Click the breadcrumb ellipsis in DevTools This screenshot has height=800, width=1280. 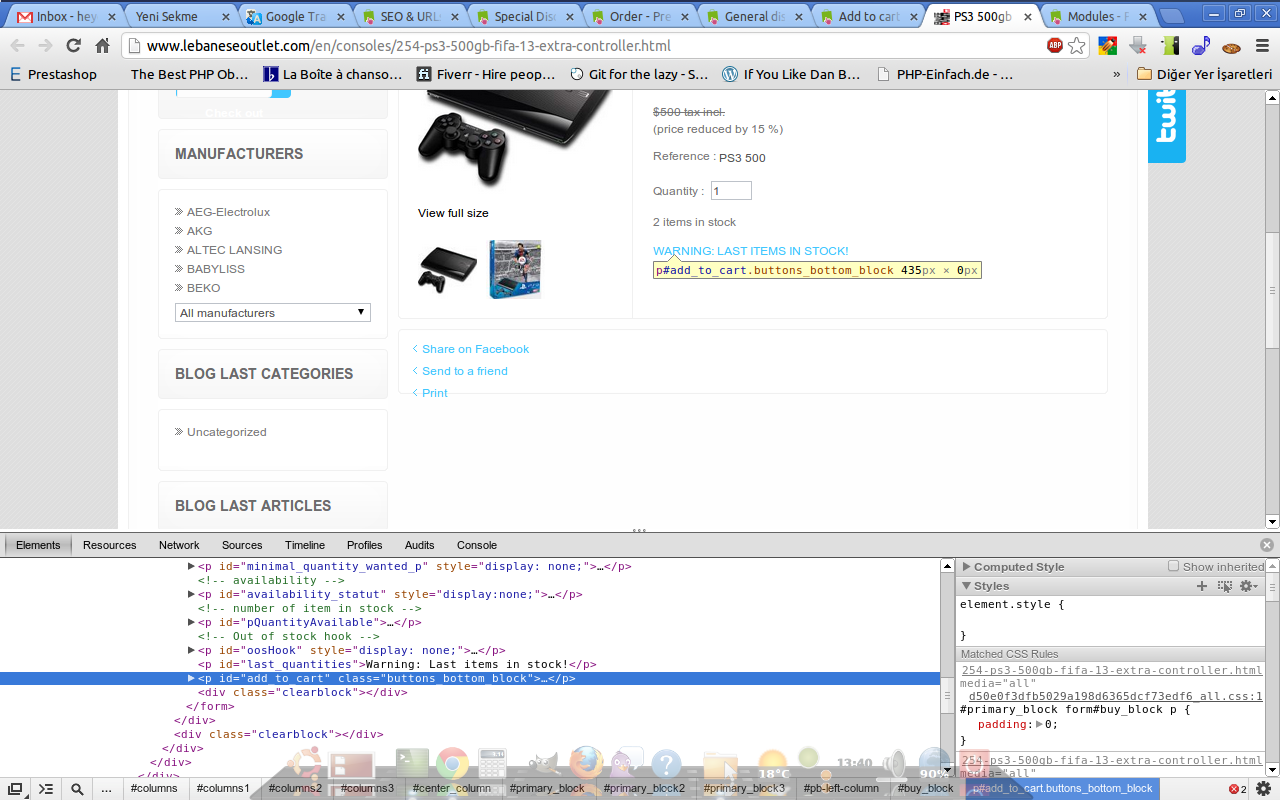tap(107, 789)
